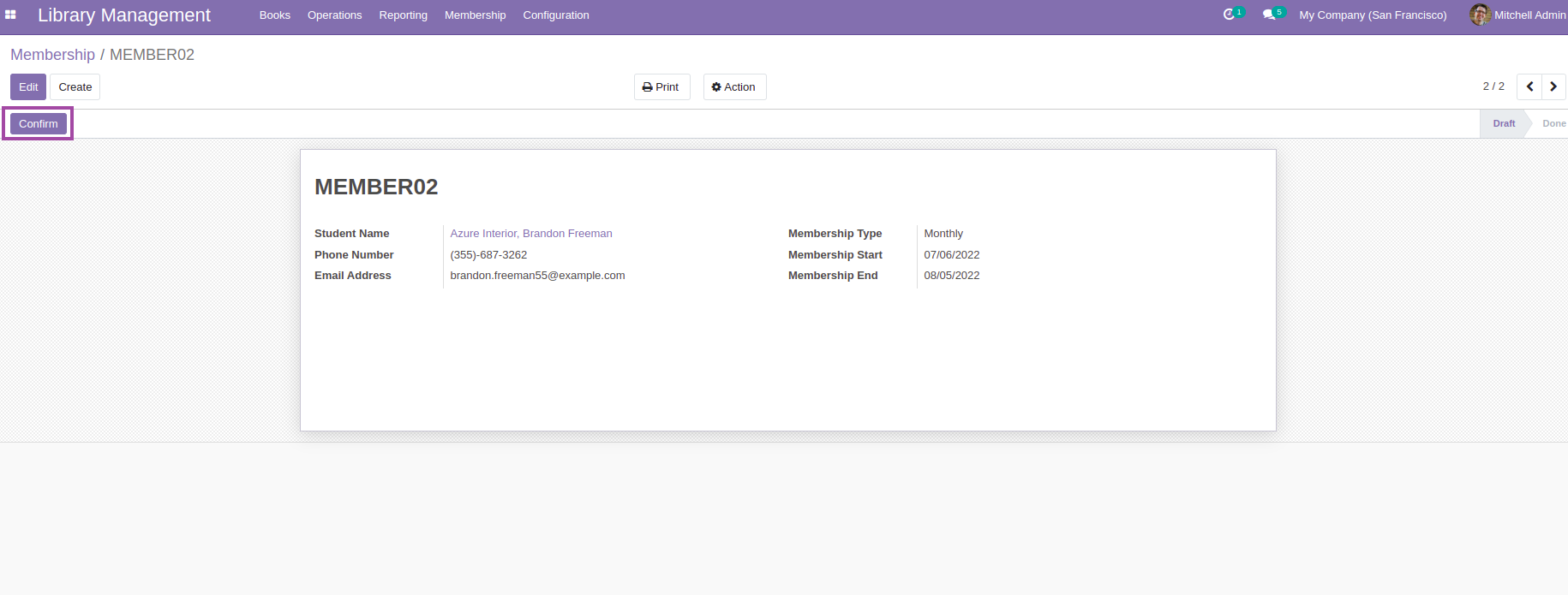This screenshot has height=595, width=1568.
Task: Go to next record arrow
Action: tap(1553, 86)
